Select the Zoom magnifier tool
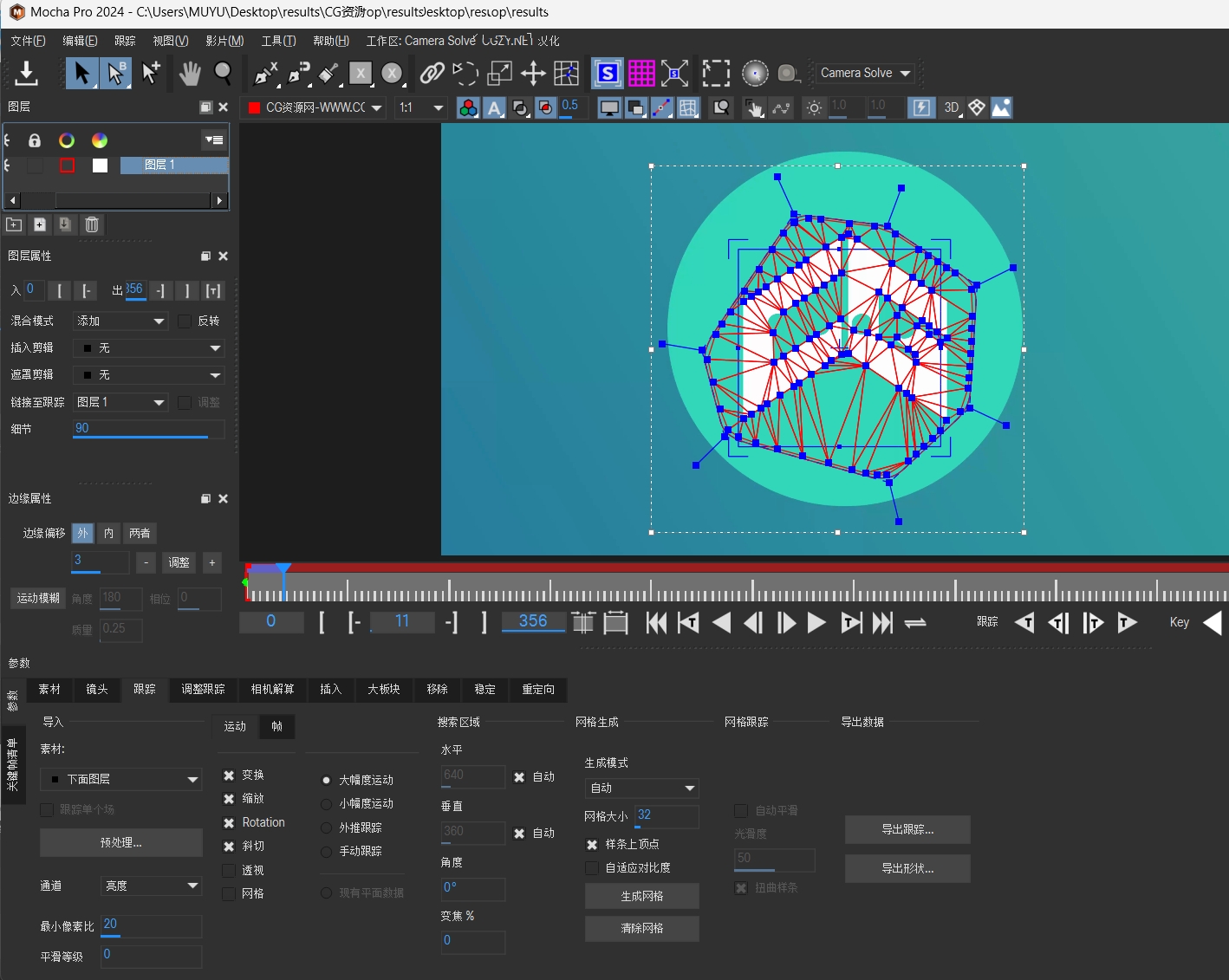The width and height of the screenshot is (1229, 980). coord(223,74)
